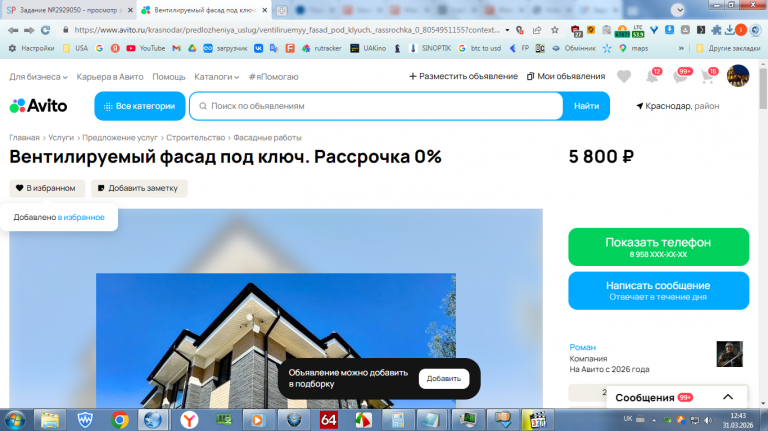Switch to the Задание №2929050 tab
This screenshot has height=431, width=768.
coord(69,10)
